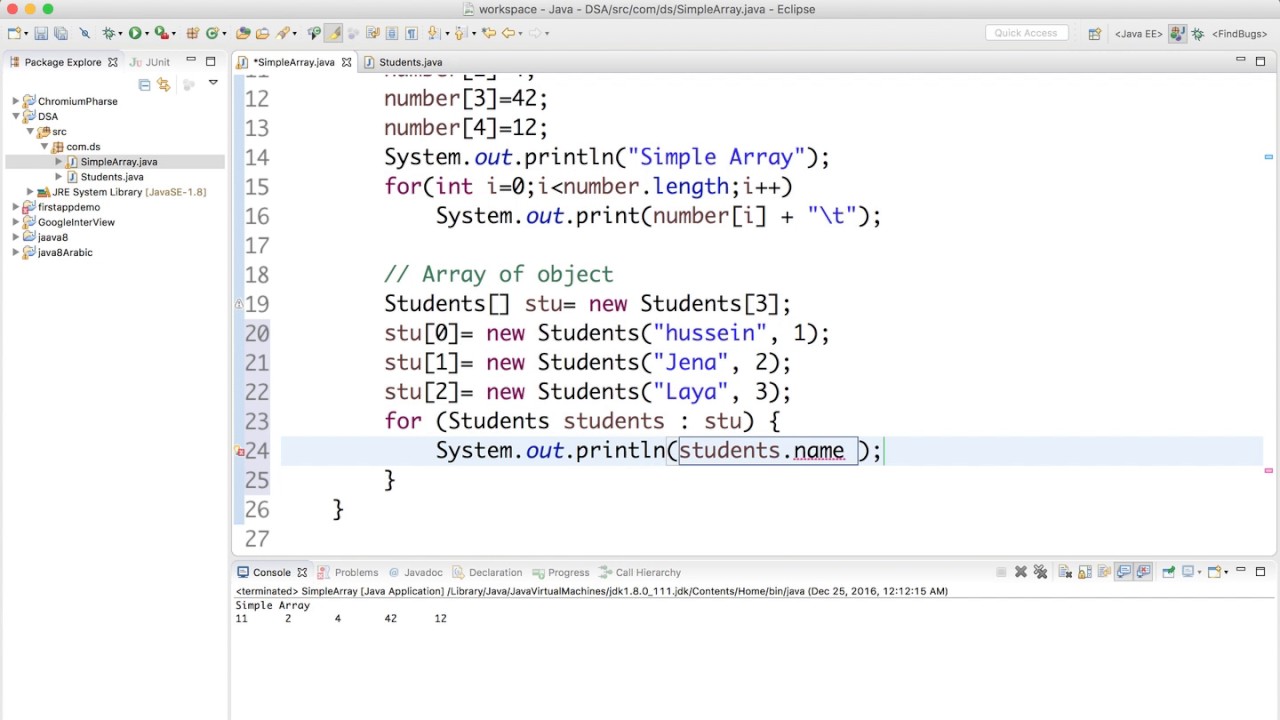Open the Open Console dropdown
Screen dimensions: 1280x720
pos(1226,572)
